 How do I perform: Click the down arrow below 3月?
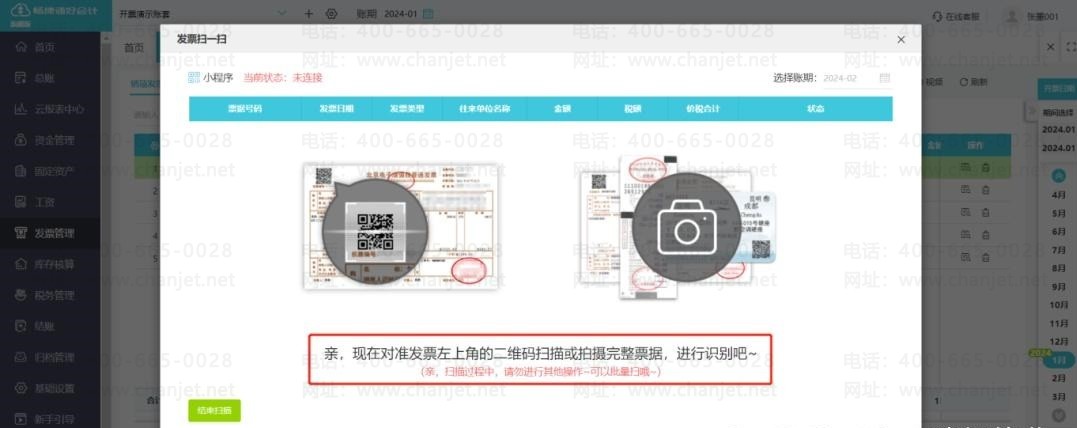(x=1058, y=415)
